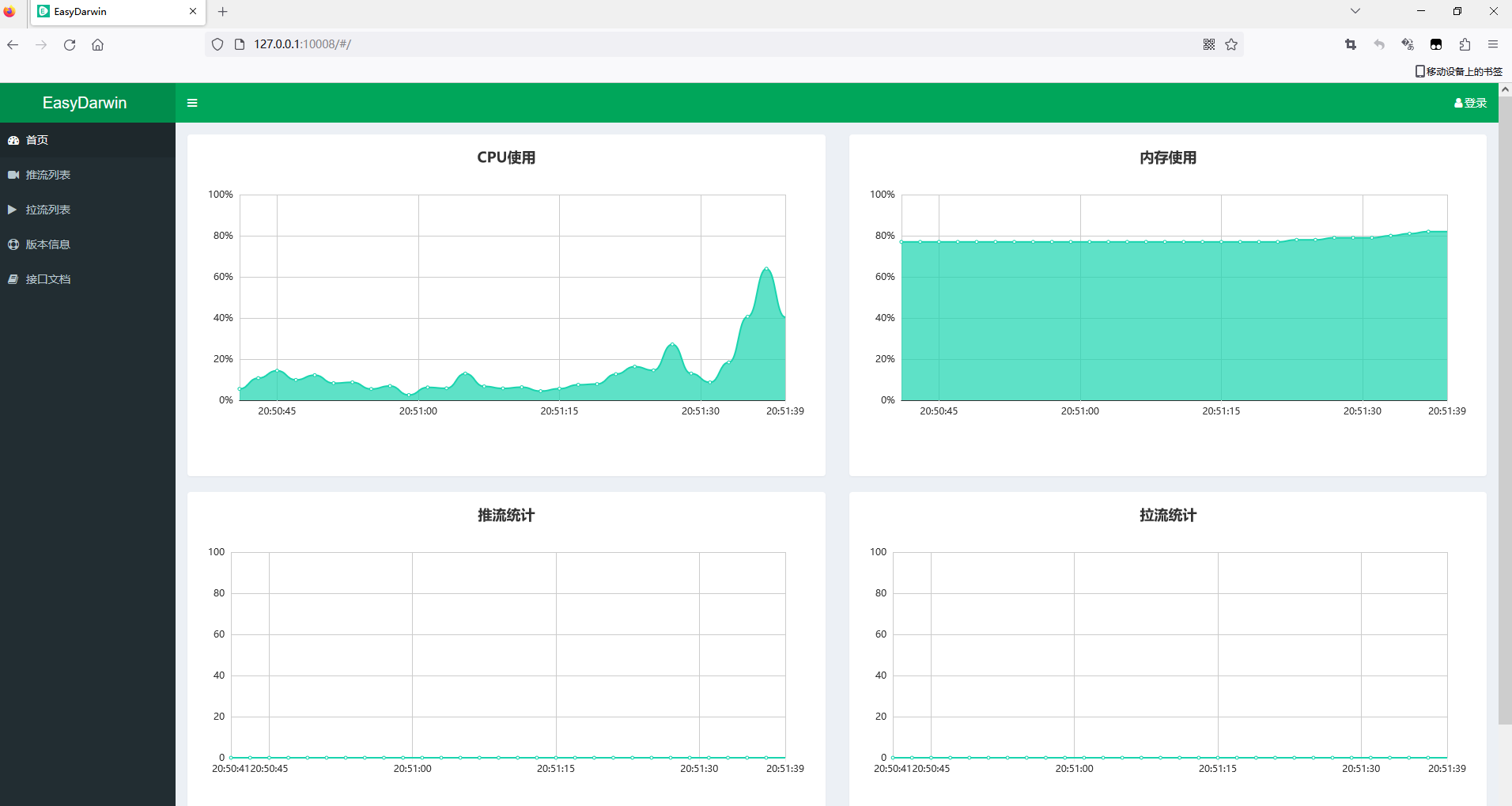1512x806 pixels.
Task: Click 20:51:00 label under CPU chart
Action: coord(418,411)
